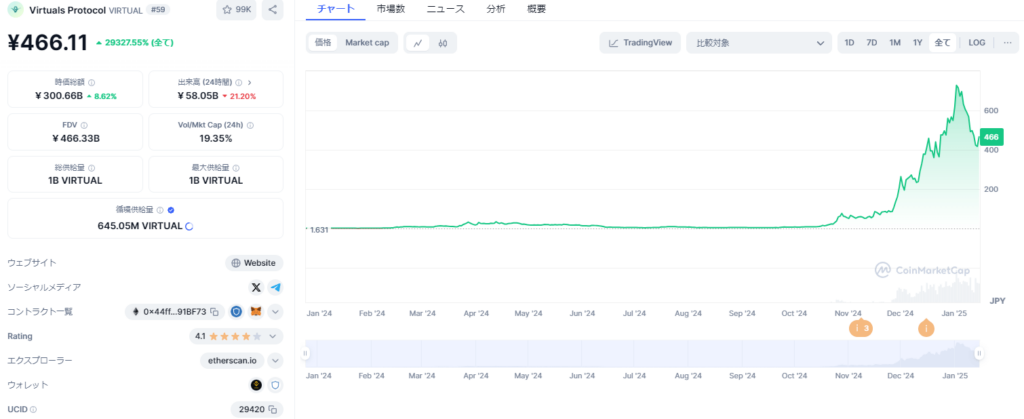The height and width of the screenshot is (419, 1024).
Task: Open the etherscan.io explorer link
Action: (232, 360)
